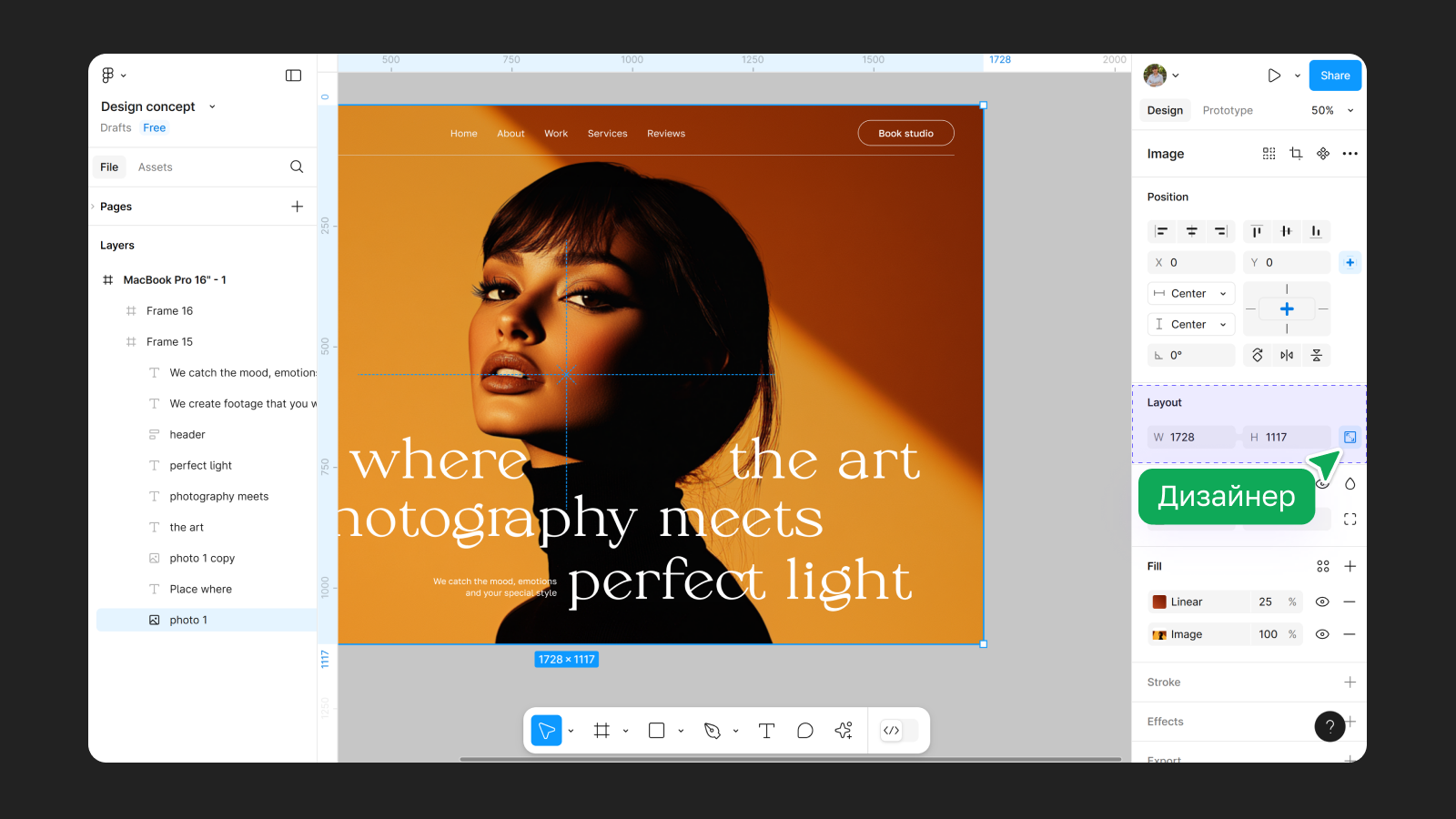Click the Linear fill color swatch
Viewport: 1456px width, 819px height.
coord(1159,602)
